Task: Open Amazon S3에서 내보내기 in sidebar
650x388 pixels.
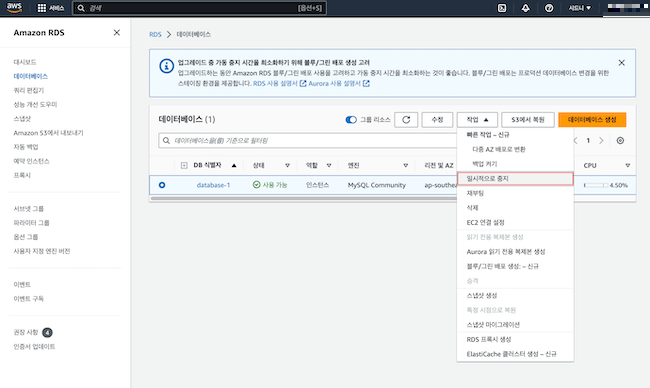Action: point(49,133)
